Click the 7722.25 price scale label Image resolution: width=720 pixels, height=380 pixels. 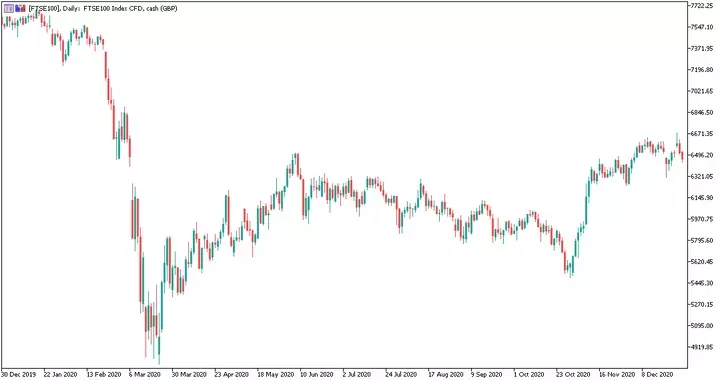pyautogui.click(x=702, y=6)
